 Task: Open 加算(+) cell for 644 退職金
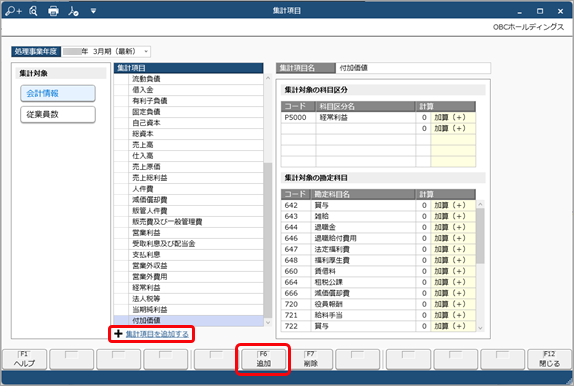tap(453, 227)
